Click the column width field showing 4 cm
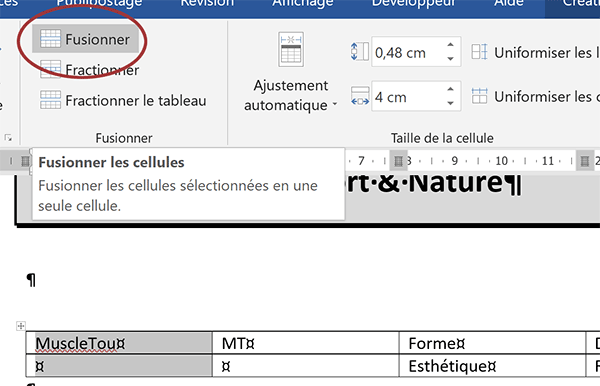The width and height of the screenshot is (600, 386). (x=408, y=97)
